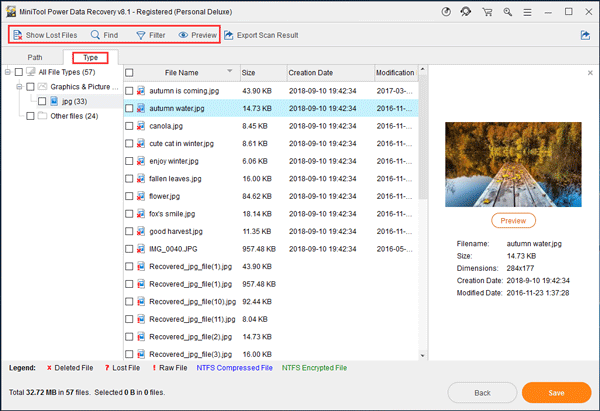Viewport: 600px width, 411px height.
Task: Click the File Name column sort arrow
Action: [231, 72]
